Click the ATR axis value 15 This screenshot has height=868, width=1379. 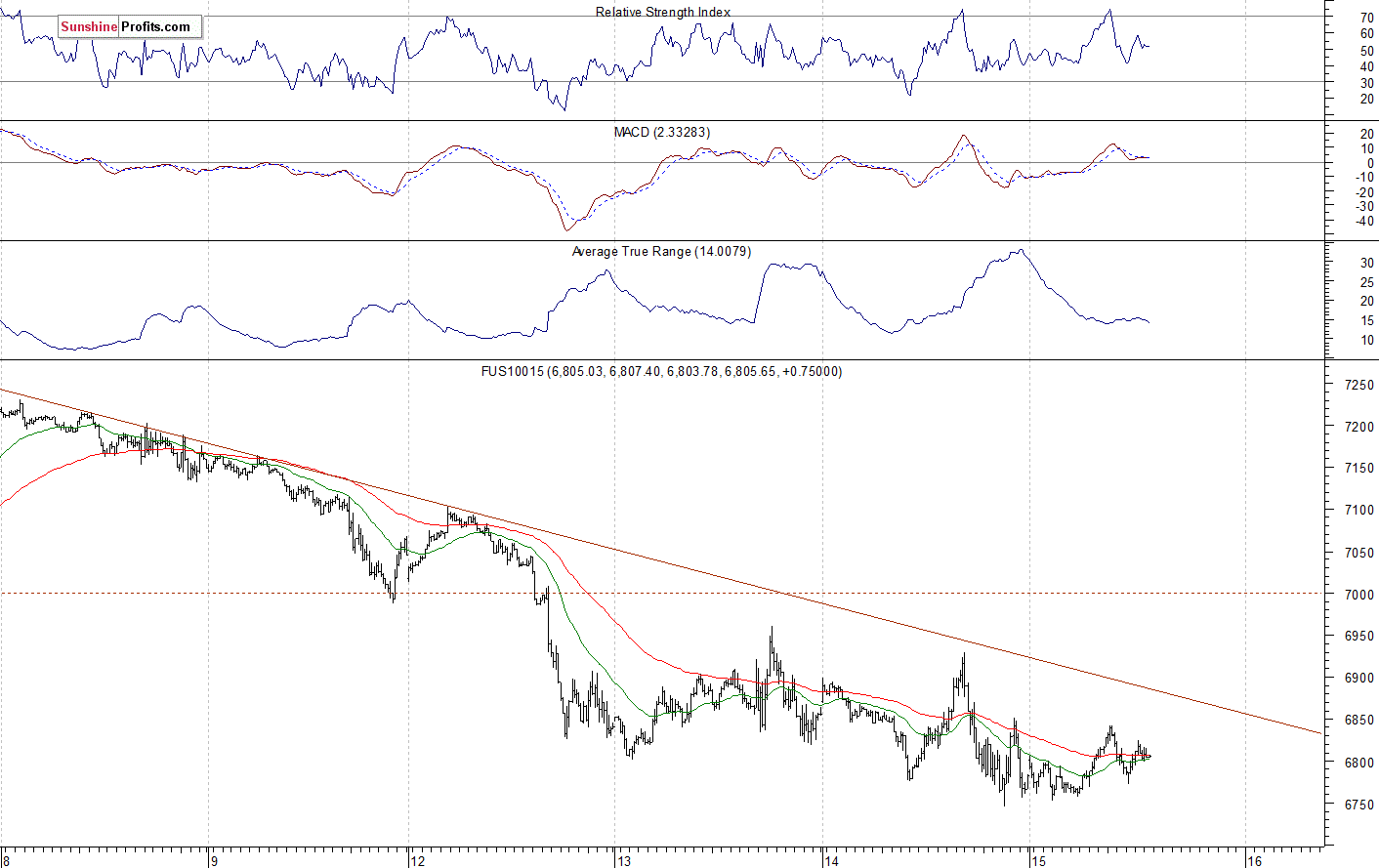[1366, 320]
